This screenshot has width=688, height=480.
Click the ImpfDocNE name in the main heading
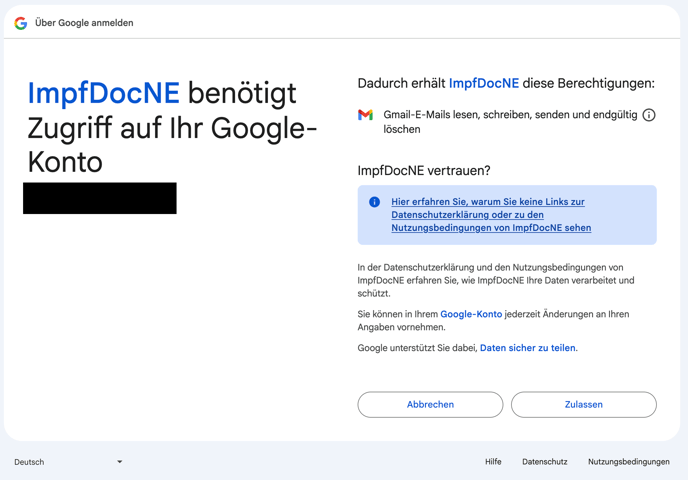[103, 93]
